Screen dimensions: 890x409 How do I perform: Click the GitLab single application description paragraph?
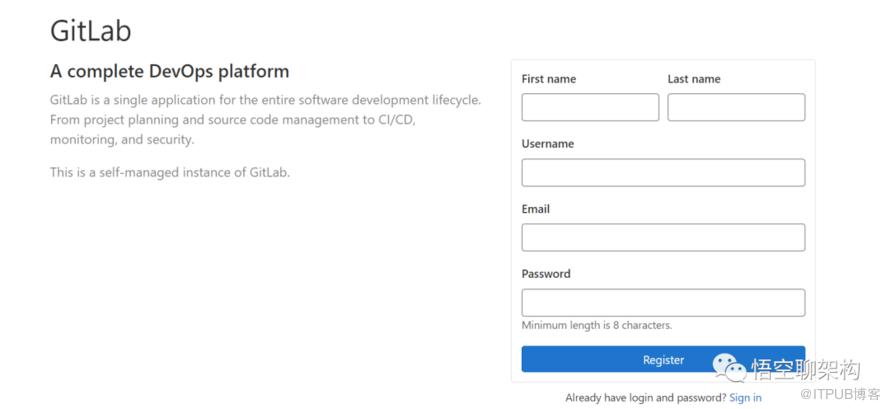(266, 120)
